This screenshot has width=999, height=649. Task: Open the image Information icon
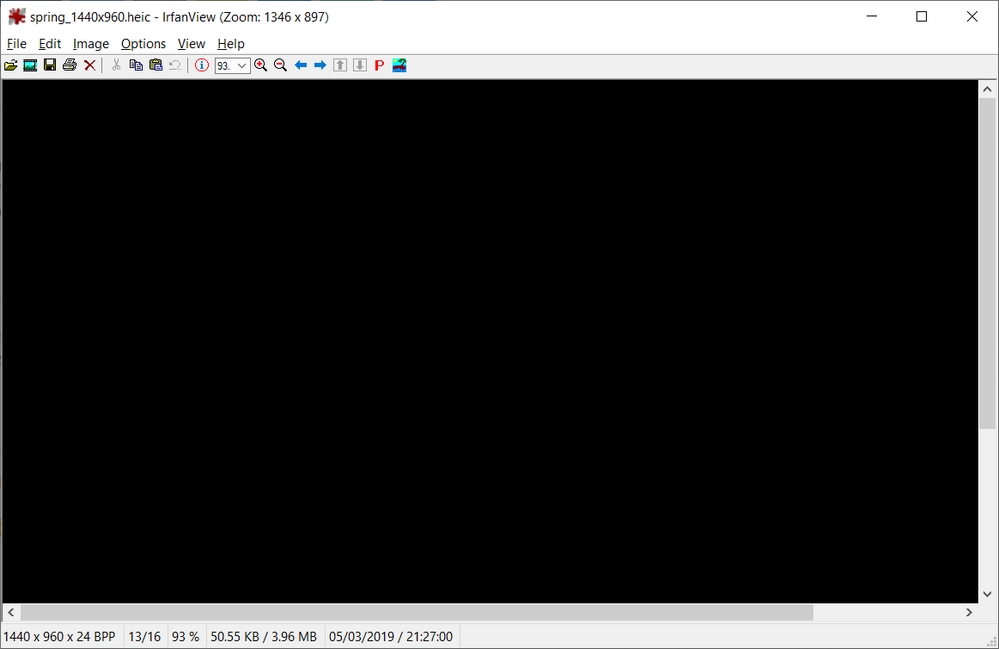[x=201, y=65]
